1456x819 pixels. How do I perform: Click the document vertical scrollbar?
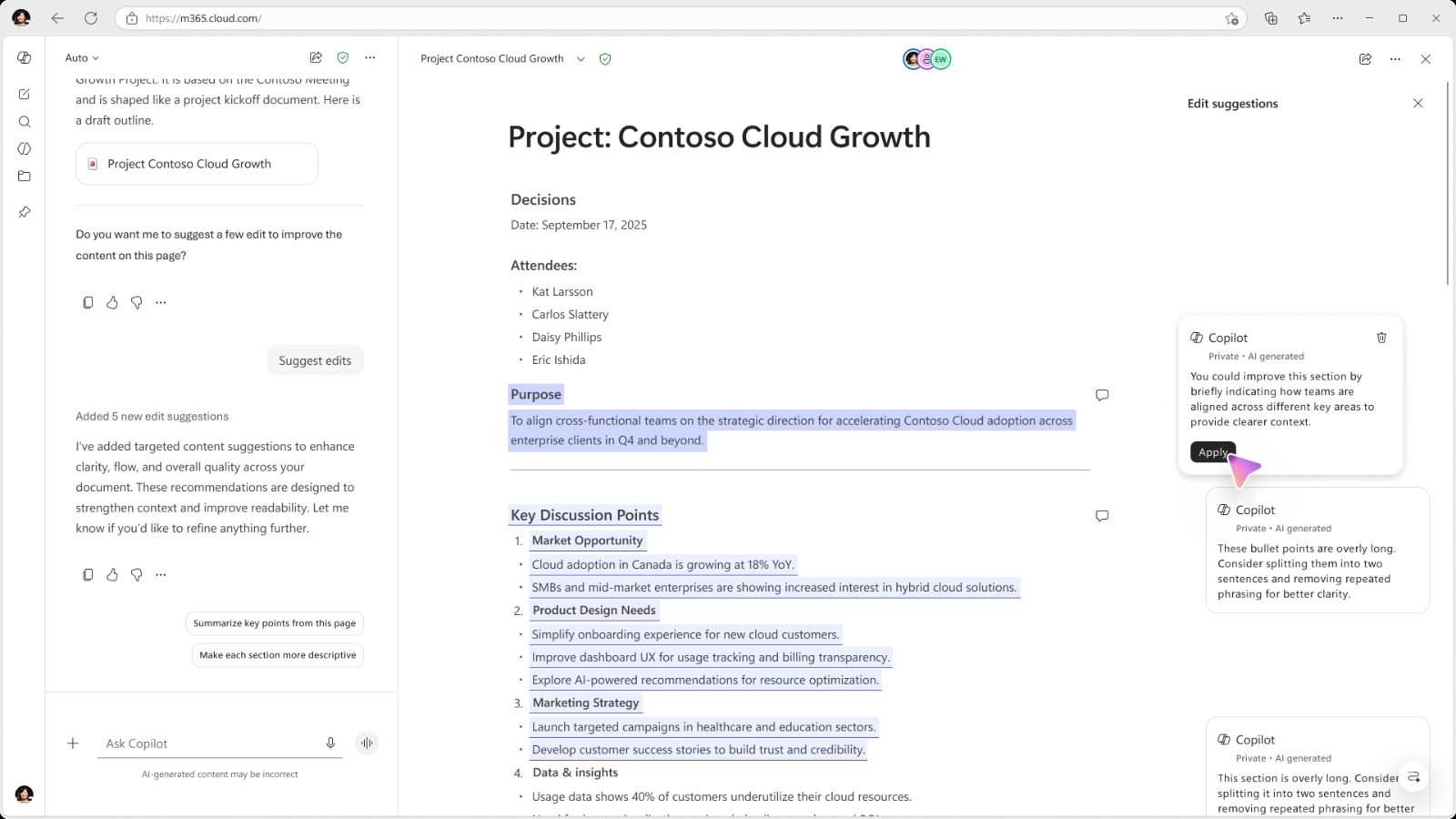tap(1447, 185)
